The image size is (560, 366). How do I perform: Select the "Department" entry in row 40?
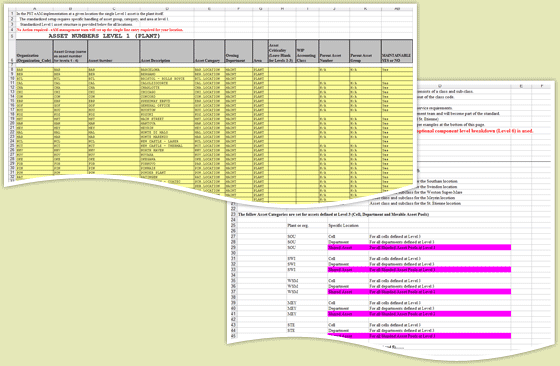click(338, 308)
